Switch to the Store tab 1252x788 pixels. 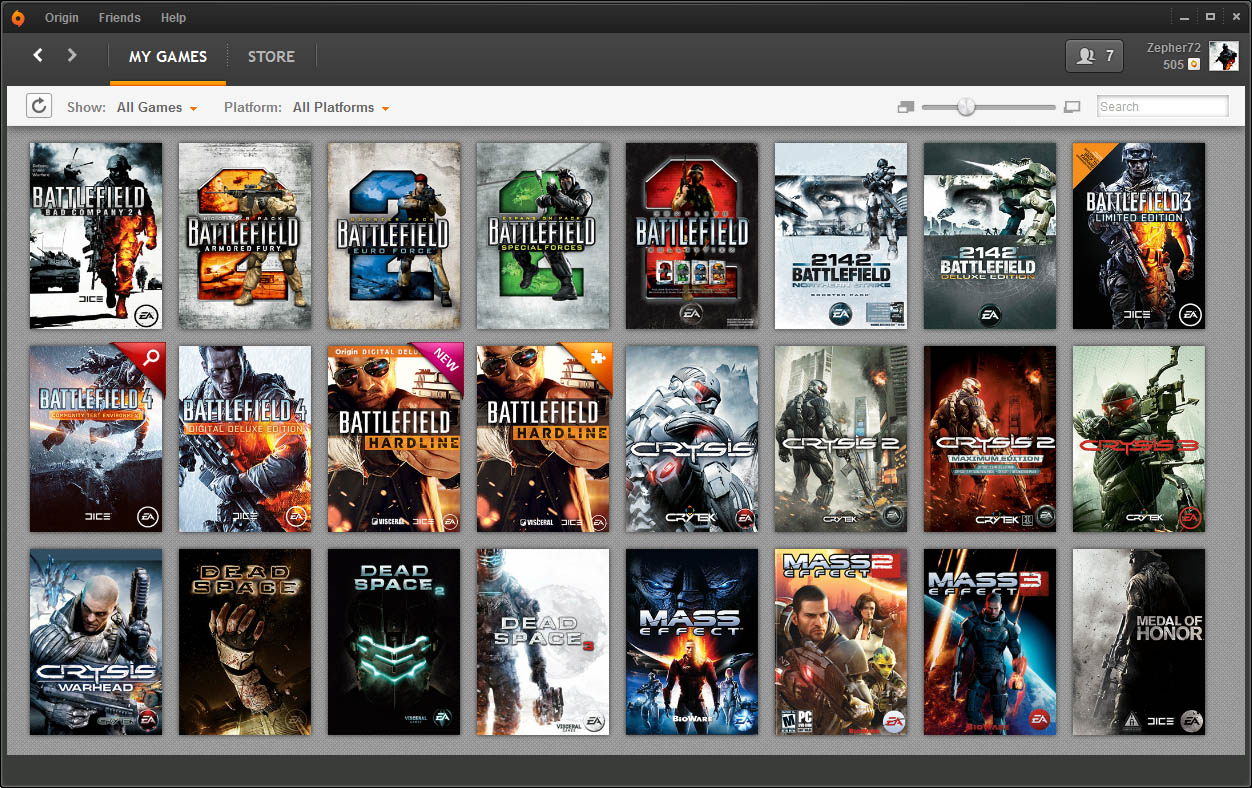pyautogui.click(x=271, y=56)
